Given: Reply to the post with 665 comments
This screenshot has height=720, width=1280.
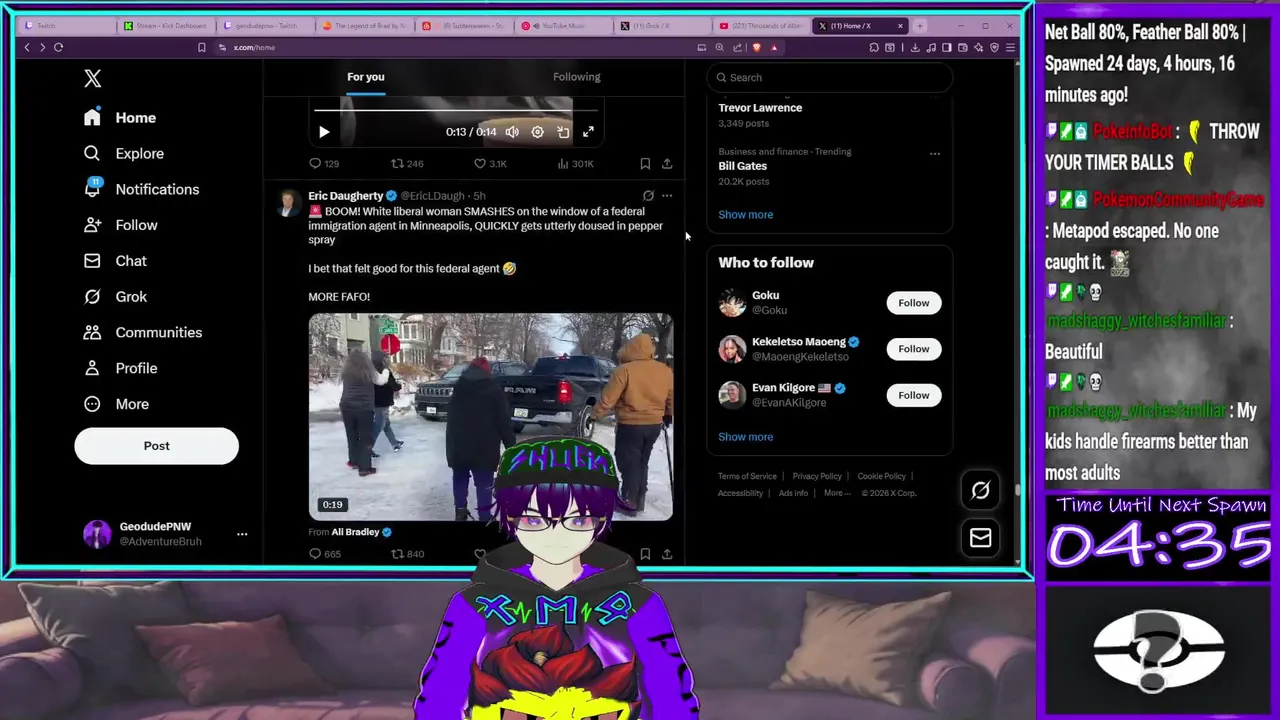Looking at the screenshot, I should point(325,554).
